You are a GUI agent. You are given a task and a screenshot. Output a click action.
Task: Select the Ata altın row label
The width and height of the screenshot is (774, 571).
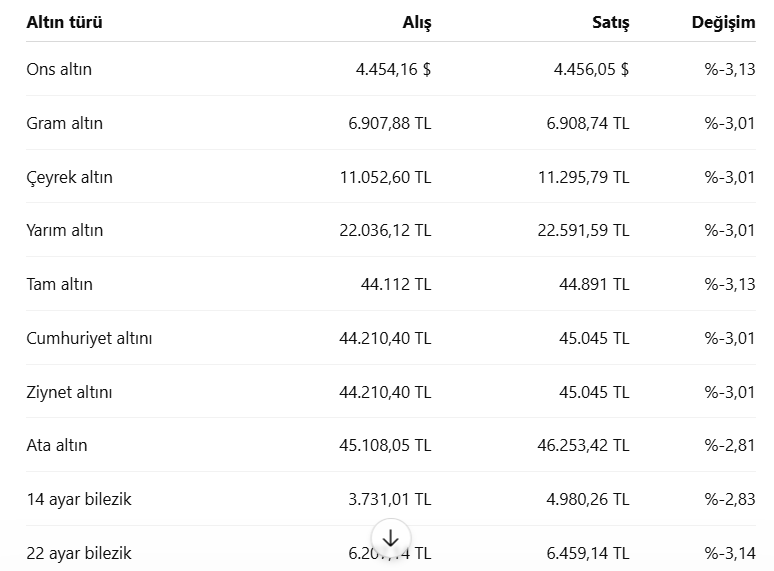[x=57, y=445]
